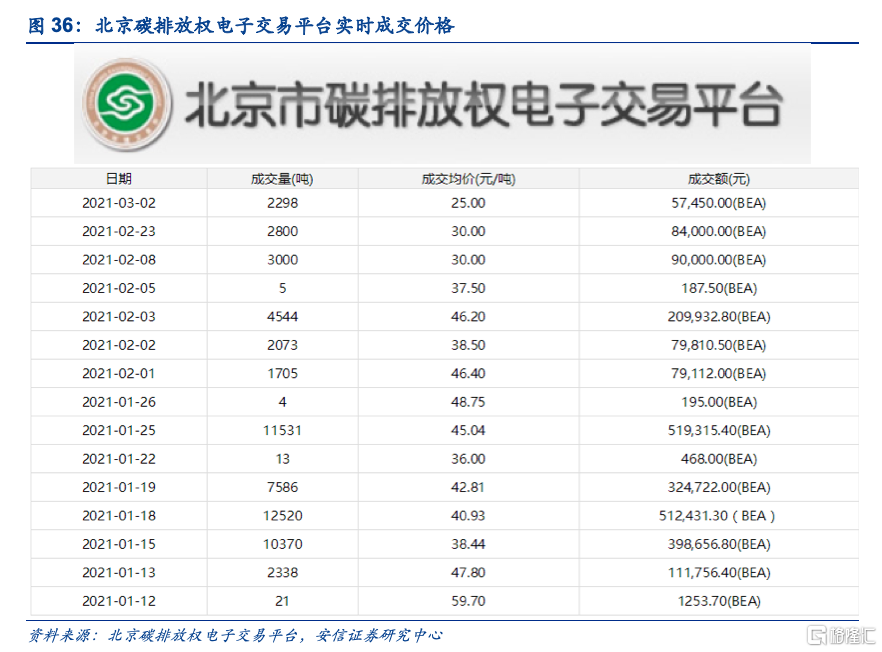Select volume 21 in the 2021-01-12 row

pyautogui.click(x=282, y=601)
